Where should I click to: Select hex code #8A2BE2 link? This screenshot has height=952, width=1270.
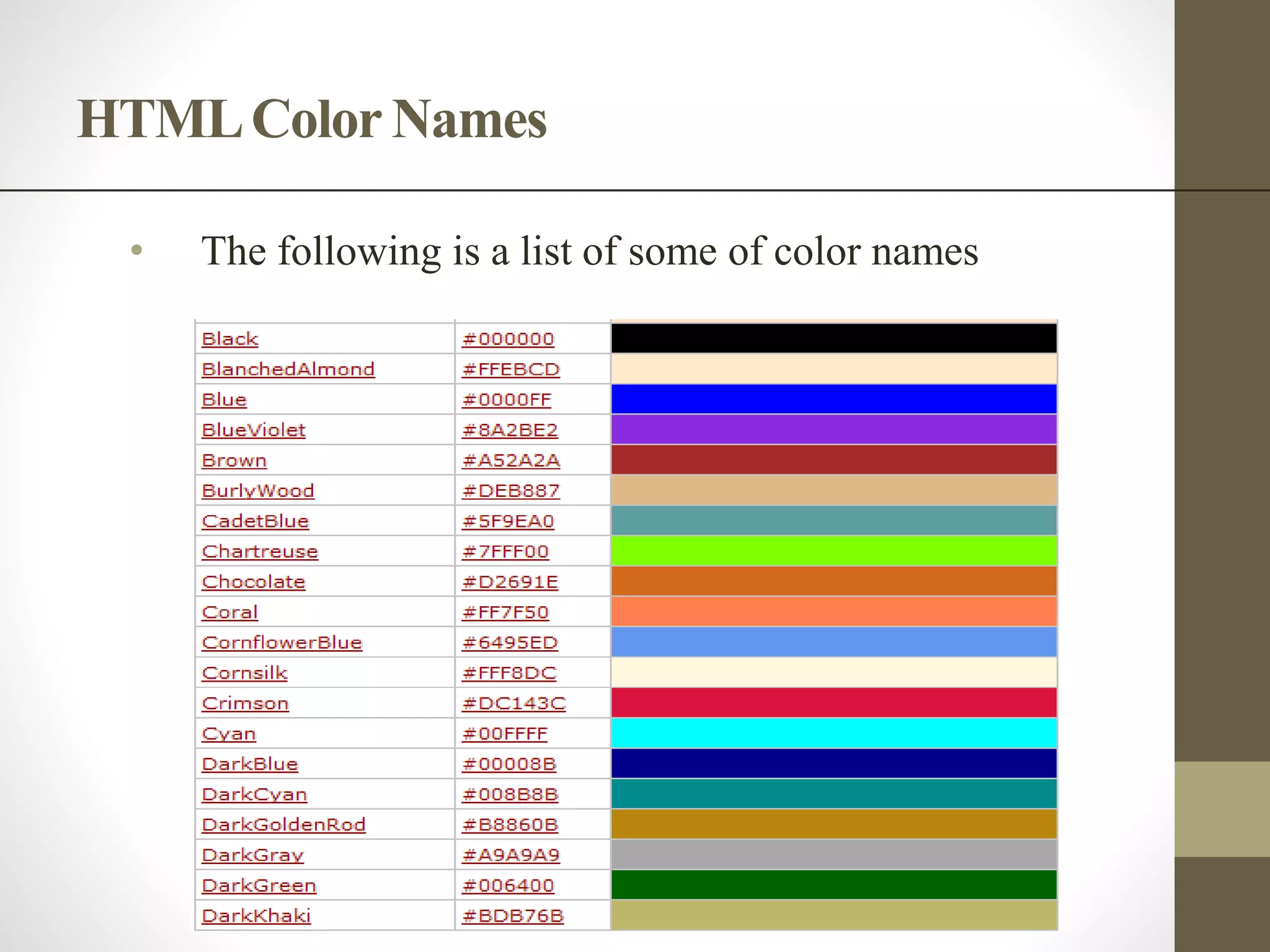pos(510,430)
